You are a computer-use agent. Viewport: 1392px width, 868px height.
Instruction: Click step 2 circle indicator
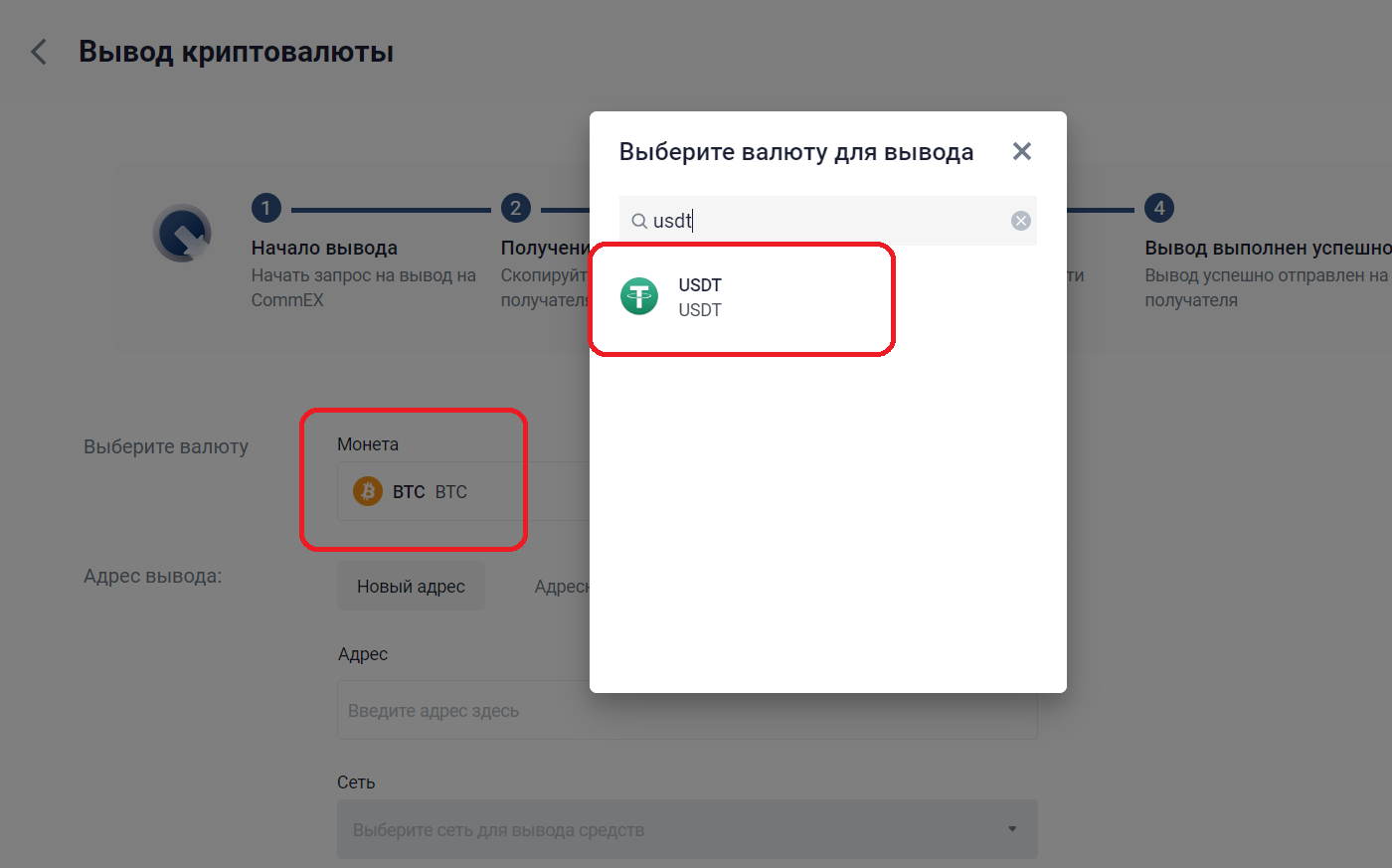click(515, 208)
